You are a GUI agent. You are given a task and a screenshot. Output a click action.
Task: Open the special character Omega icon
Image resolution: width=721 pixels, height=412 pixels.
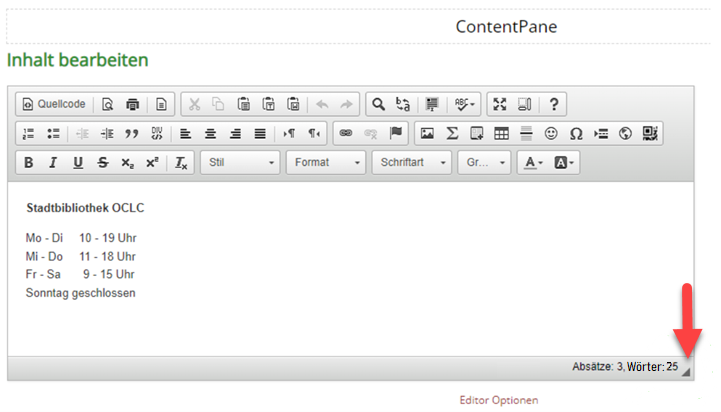pos(576,133)
